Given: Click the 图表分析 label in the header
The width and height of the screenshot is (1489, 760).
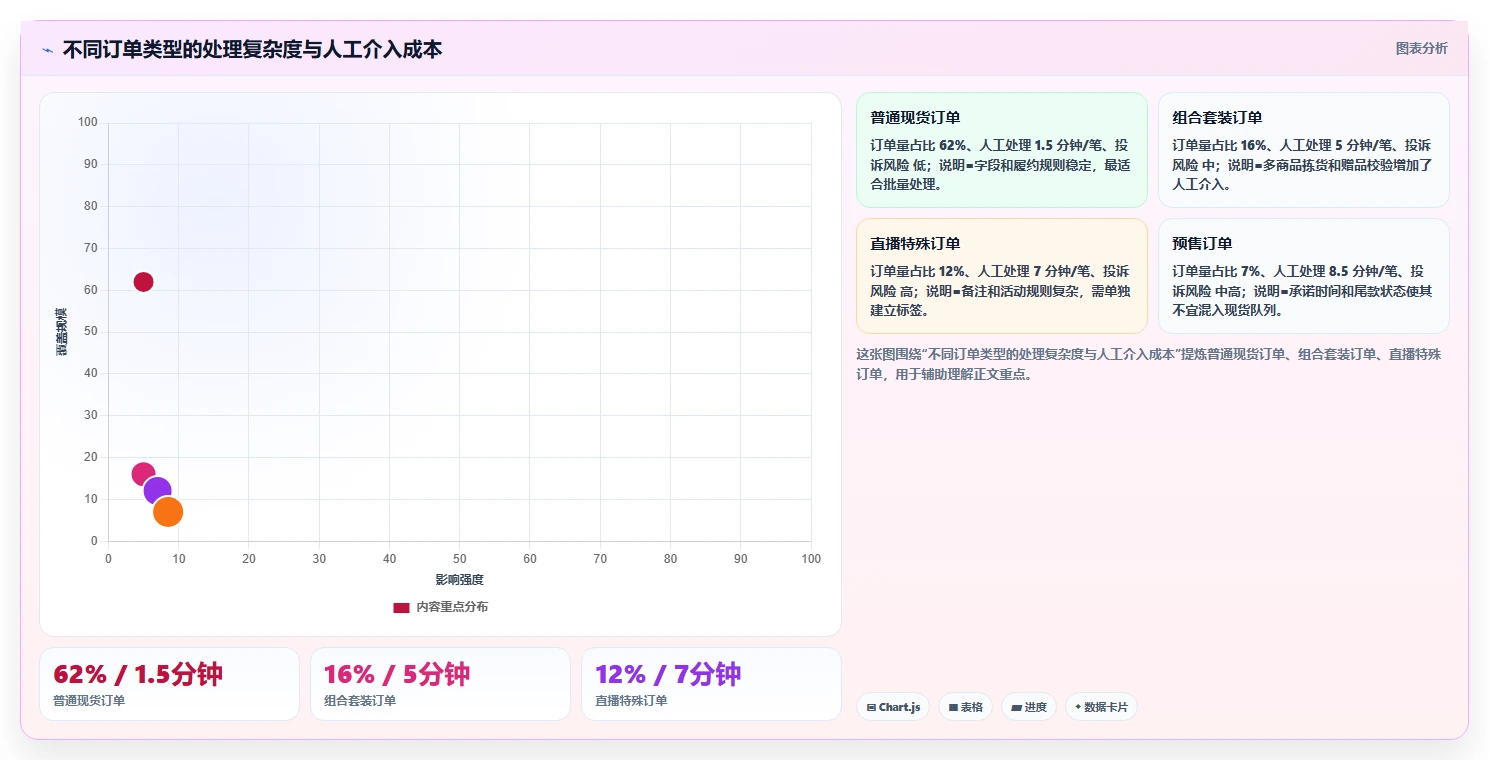Looking at the screenshot, I should pyautogui.click(x=1421, y=48).
